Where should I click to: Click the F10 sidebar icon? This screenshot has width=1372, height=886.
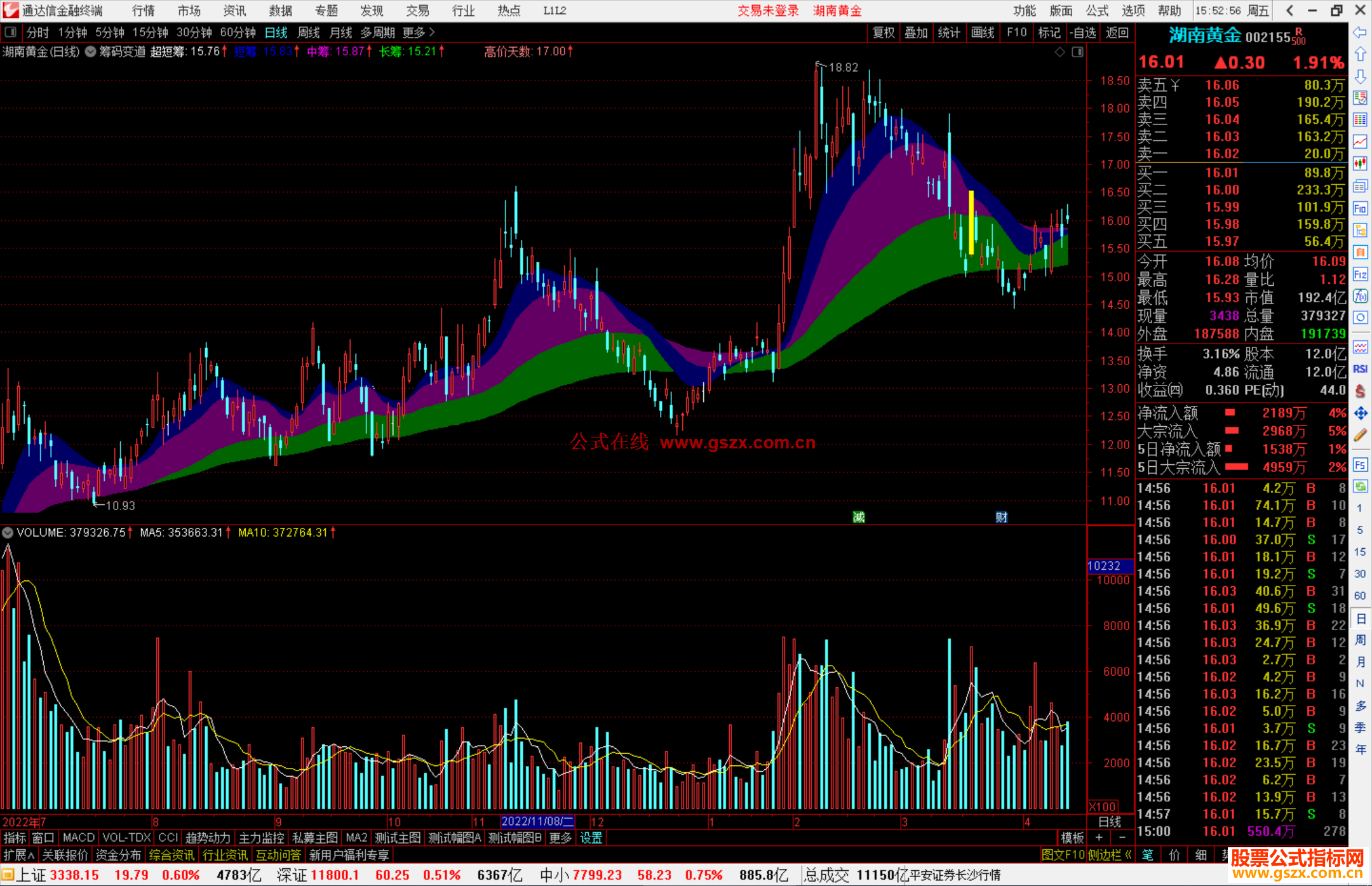point(1360,208)
